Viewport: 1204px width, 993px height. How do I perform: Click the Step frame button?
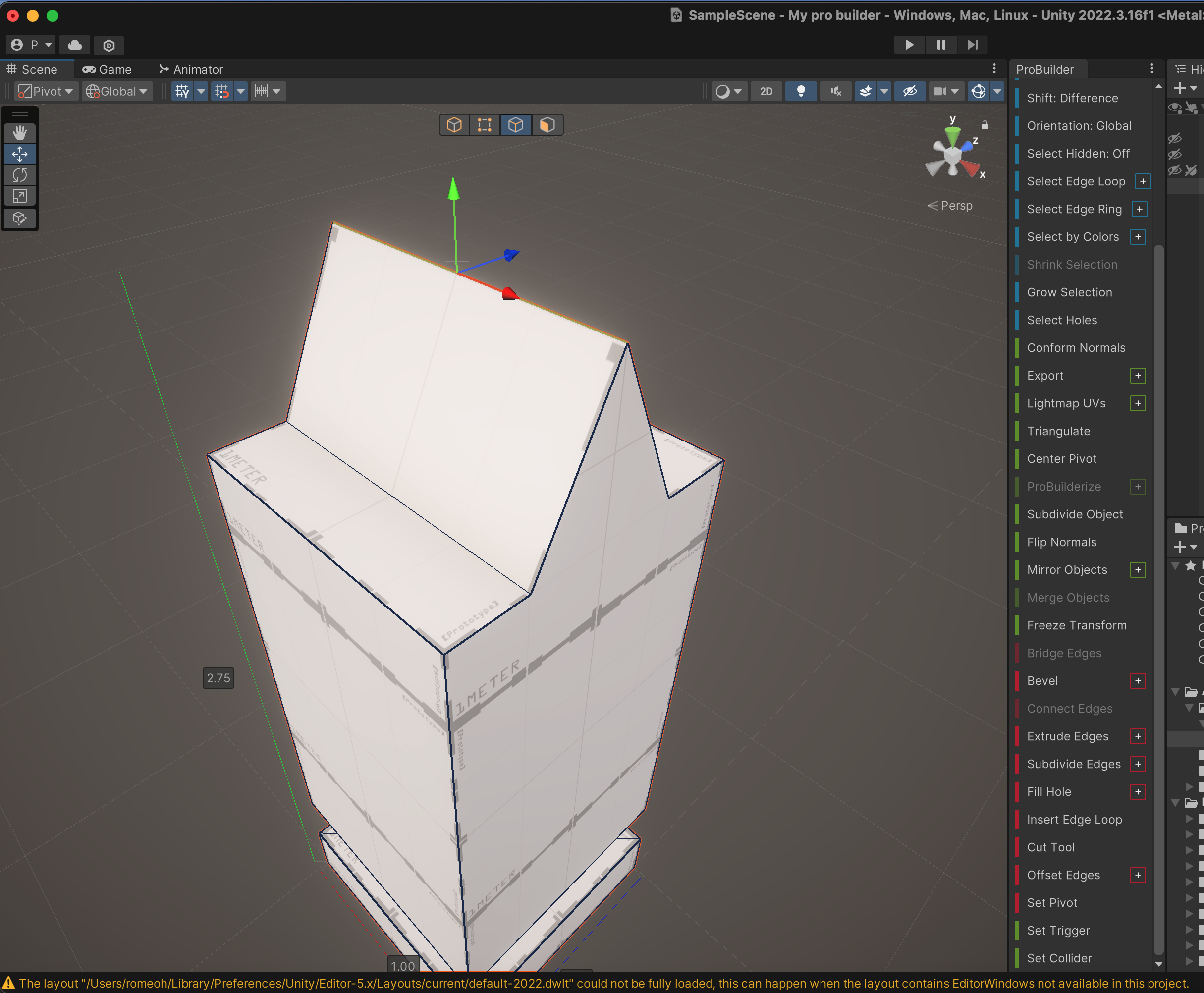pyautogui.click(x=972, y=45)
